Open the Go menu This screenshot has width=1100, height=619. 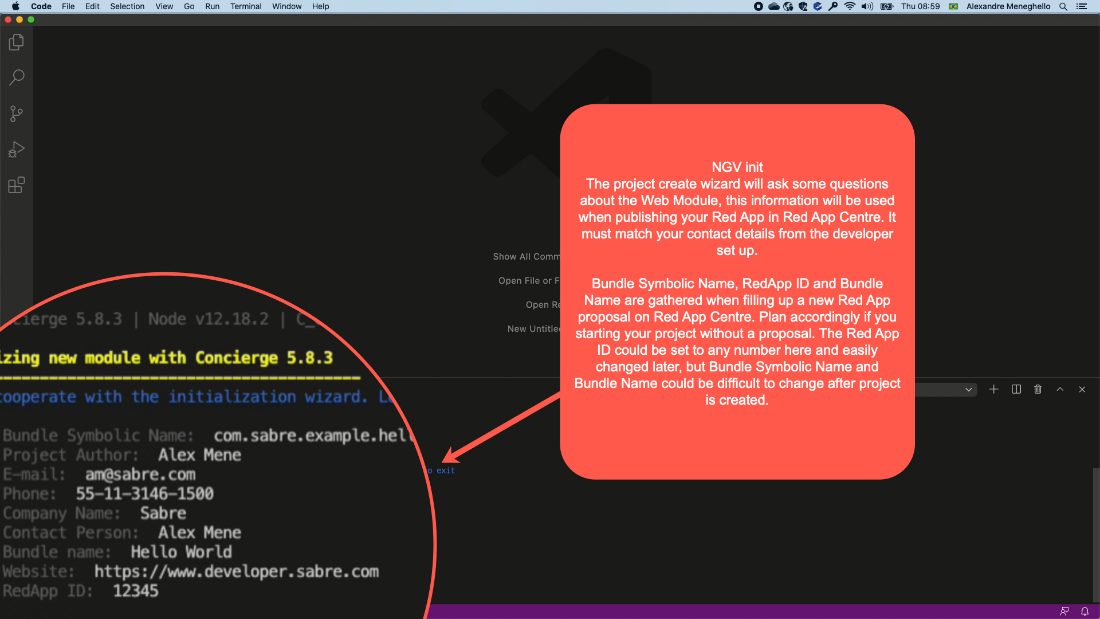[189, 6]
